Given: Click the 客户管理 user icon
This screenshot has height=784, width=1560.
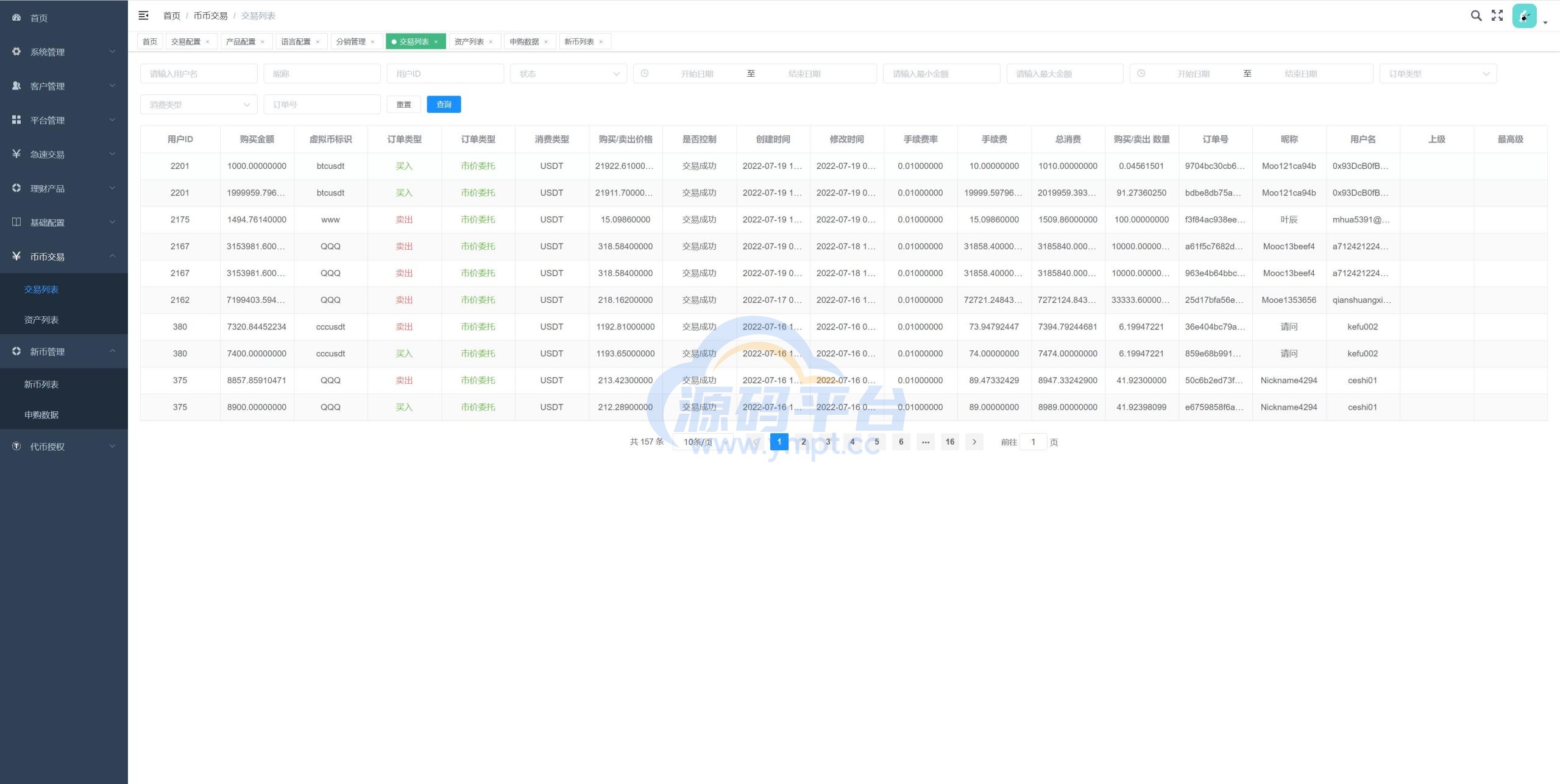Looking at the screenshot, I should 16,86.
